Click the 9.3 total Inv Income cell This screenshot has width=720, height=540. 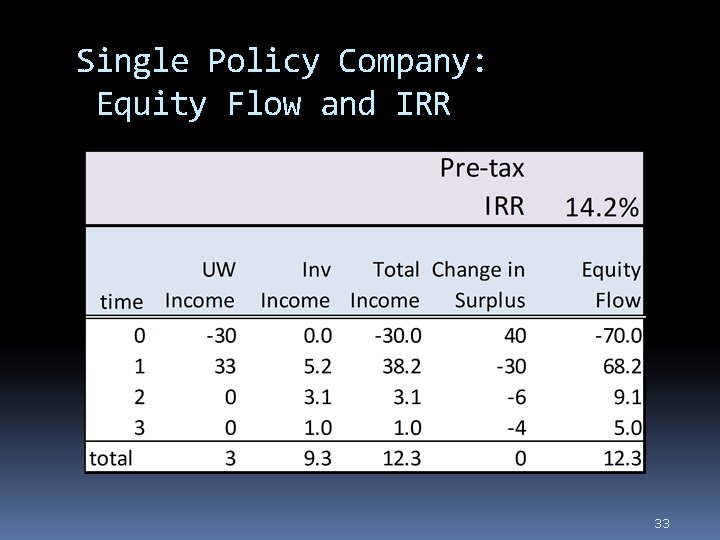click(317, 458)
